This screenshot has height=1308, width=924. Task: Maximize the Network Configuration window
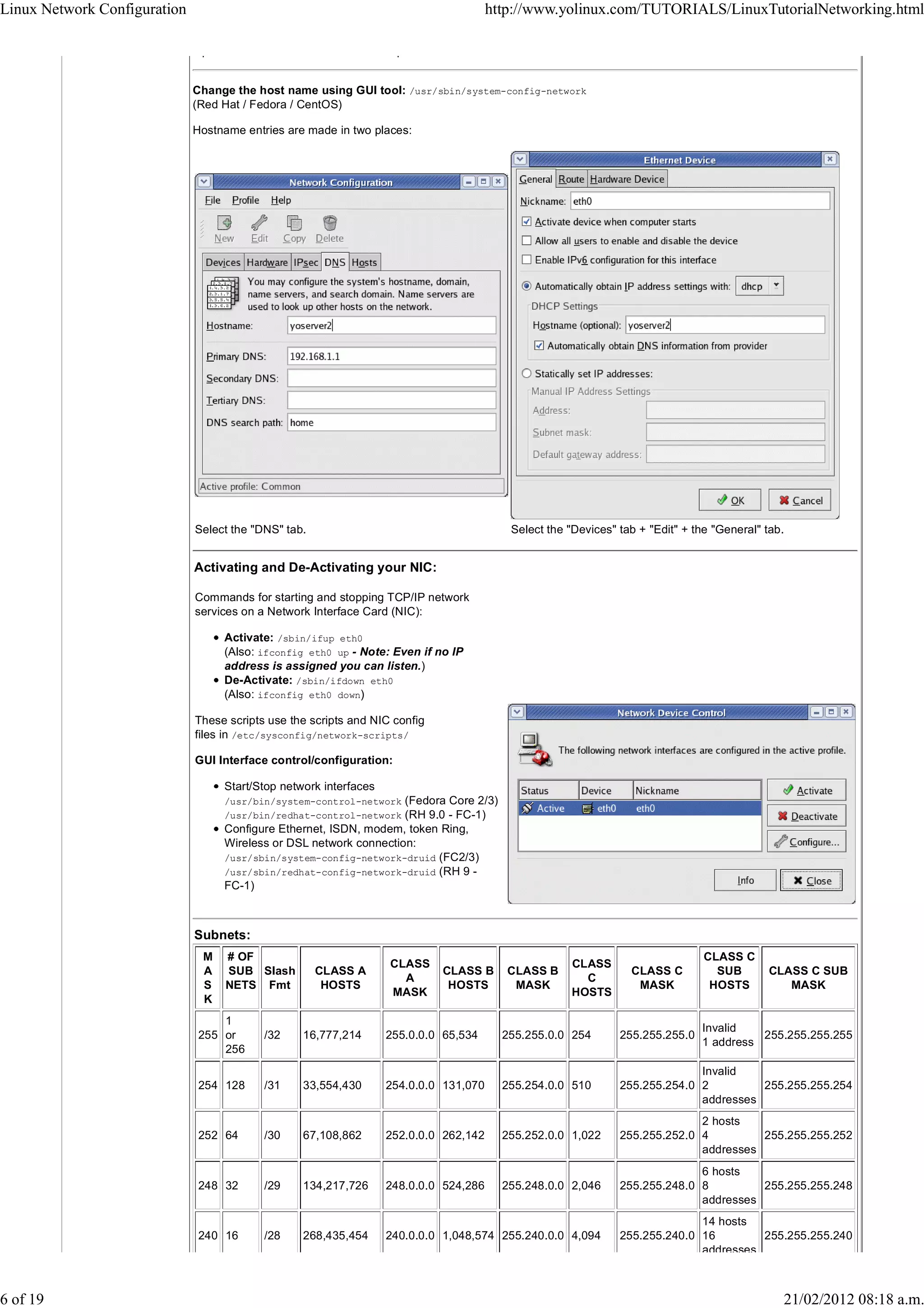point(483,182)
